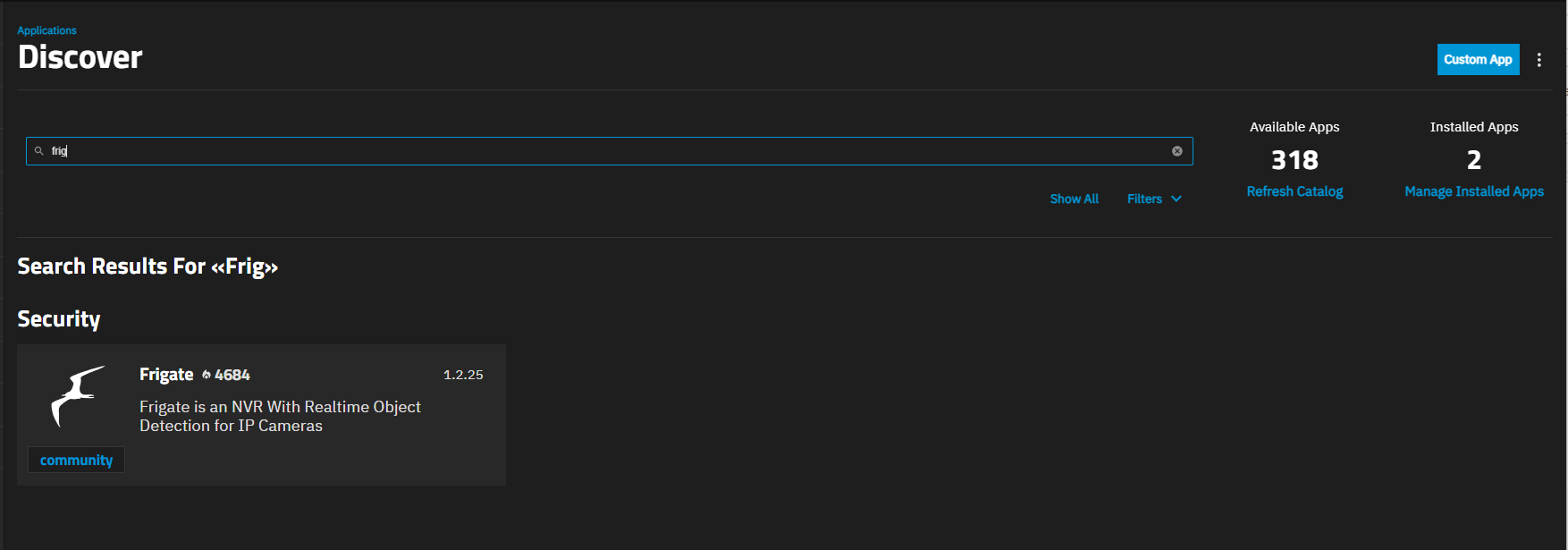Click the Custom App button
Image resolution: width=1568 pixels, height=550 pixels.
coord(1478,60)
